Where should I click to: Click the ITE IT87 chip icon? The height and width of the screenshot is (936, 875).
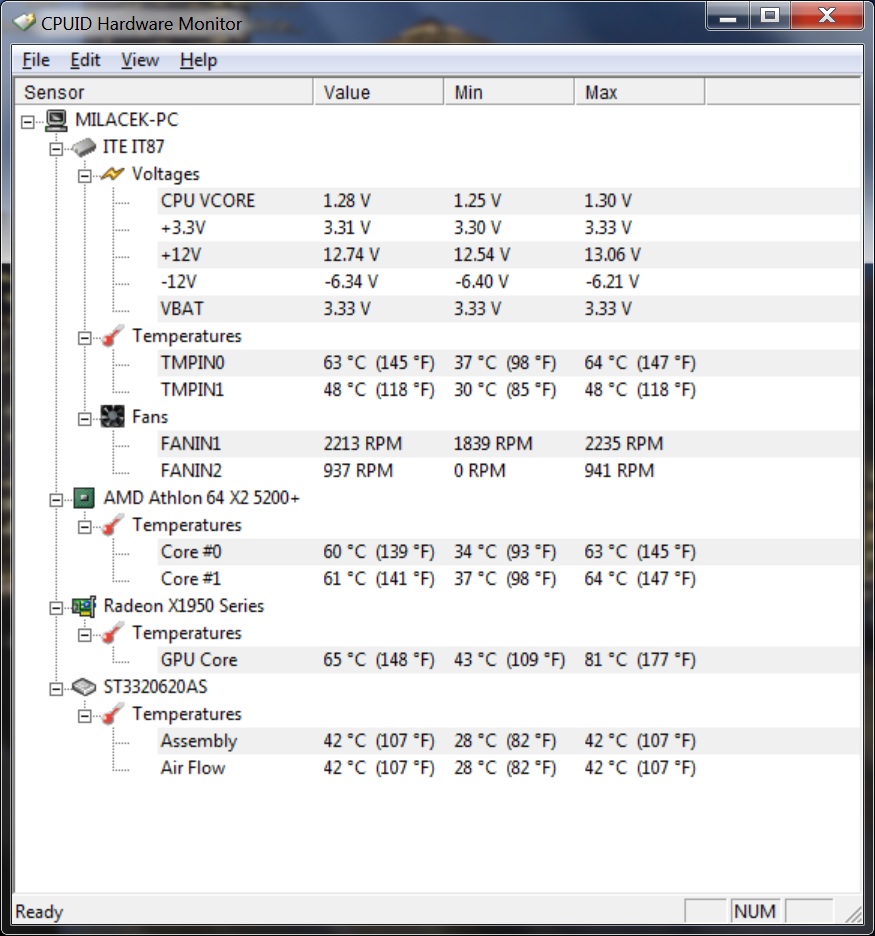pyautogui.click(x=84, y=147)
